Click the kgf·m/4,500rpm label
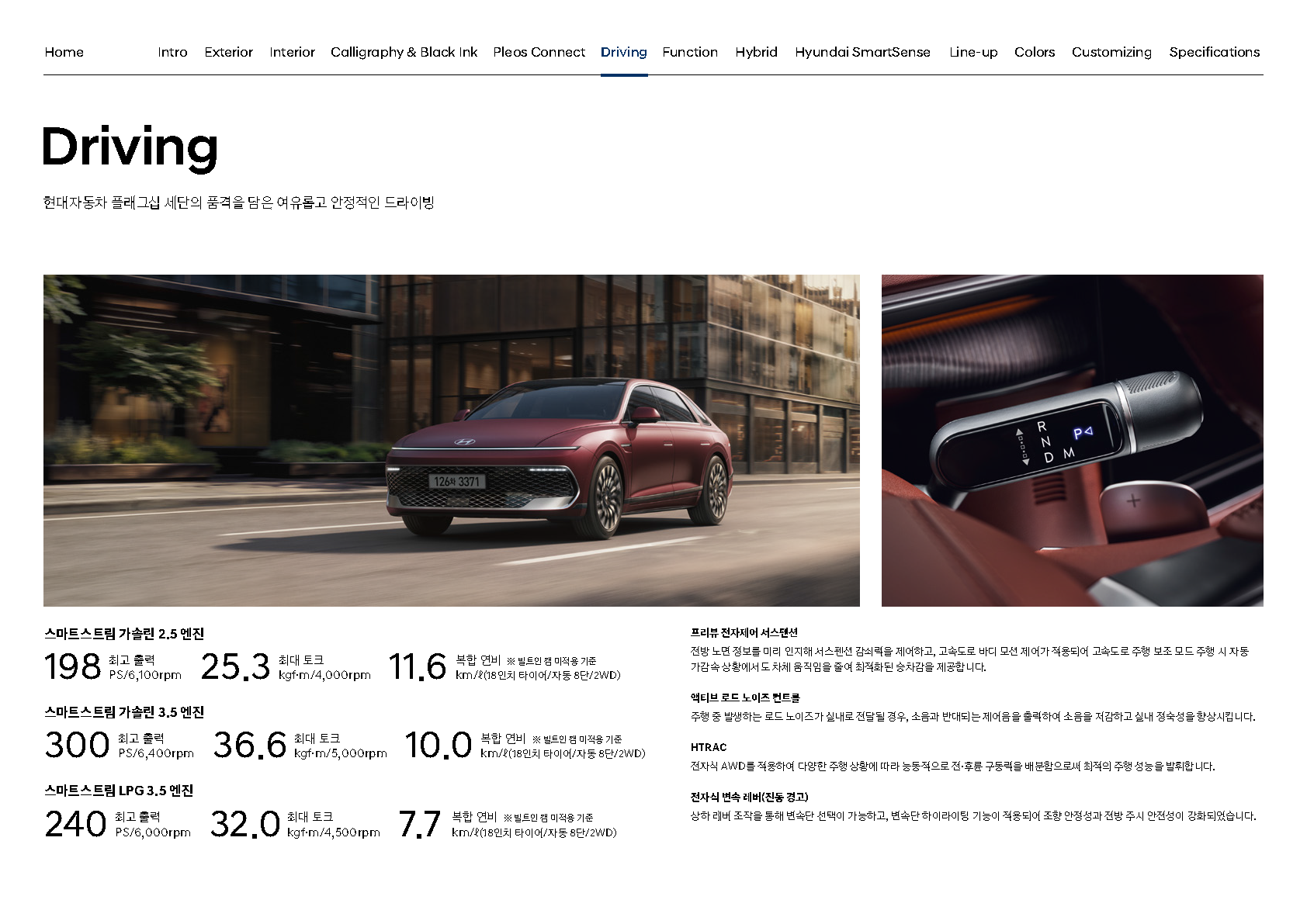 [x=334, y=832]
